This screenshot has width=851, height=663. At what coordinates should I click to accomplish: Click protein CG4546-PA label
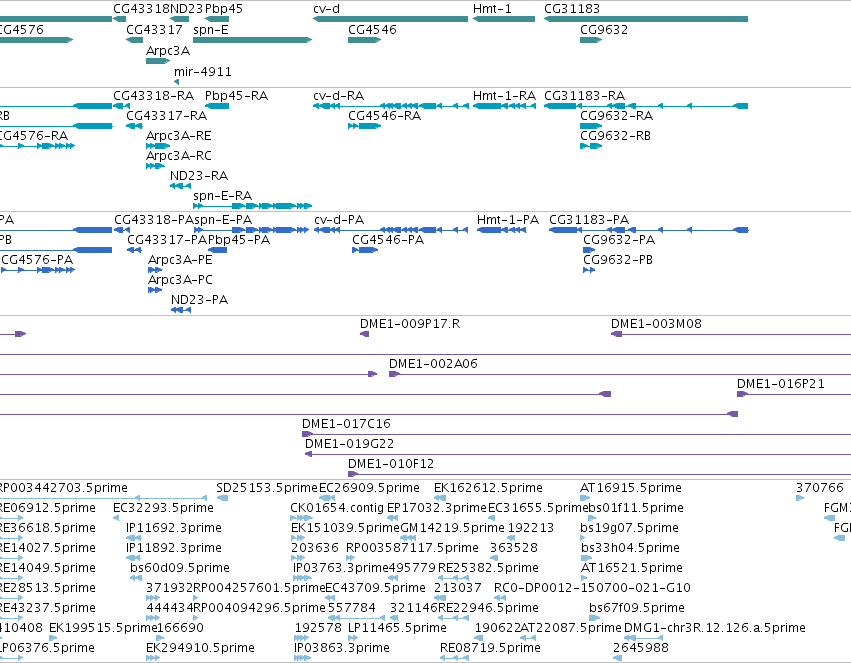point(388,240)
